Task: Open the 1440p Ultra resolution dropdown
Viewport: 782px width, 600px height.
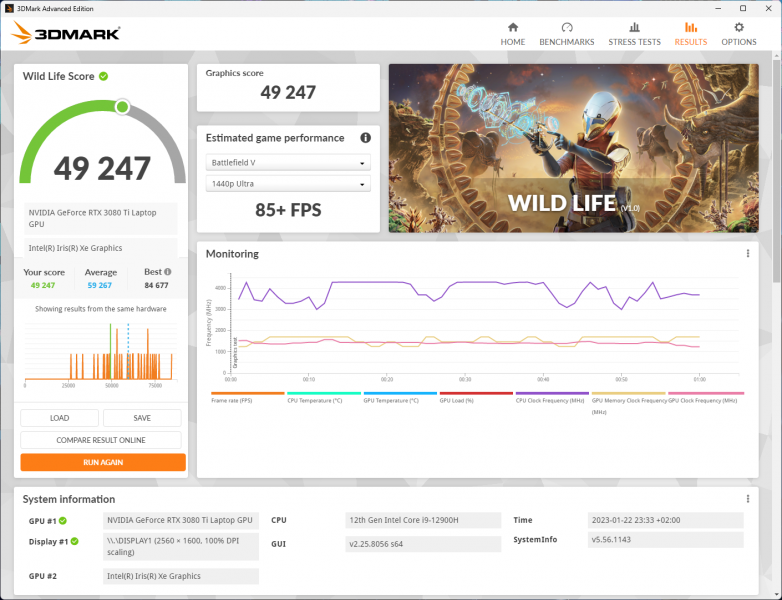Action: 288,184
